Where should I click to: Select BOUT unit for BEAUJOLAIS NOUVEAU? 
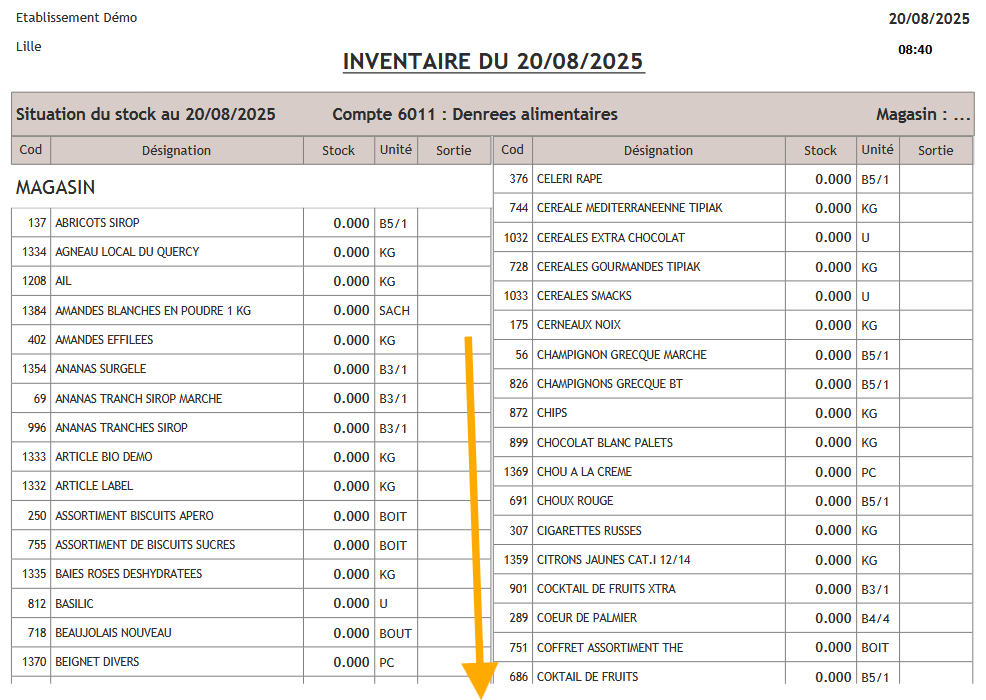pyautogui.click(x=395, y=633)
